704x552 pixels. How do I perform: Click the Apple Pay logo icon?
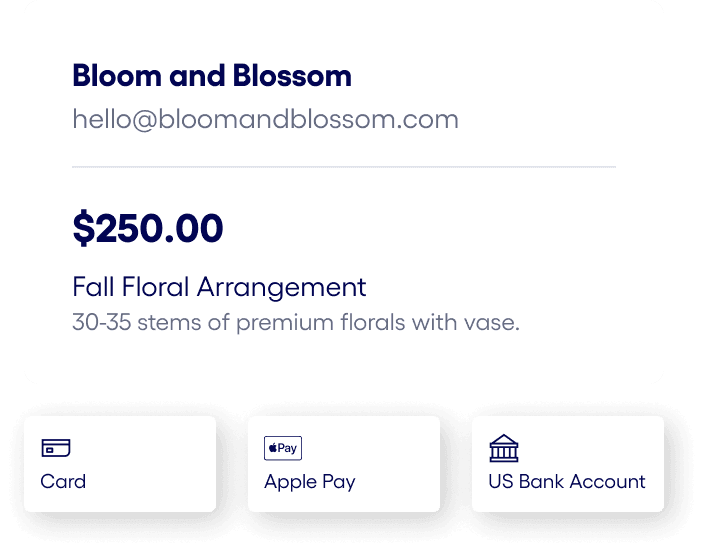[283, 448]
